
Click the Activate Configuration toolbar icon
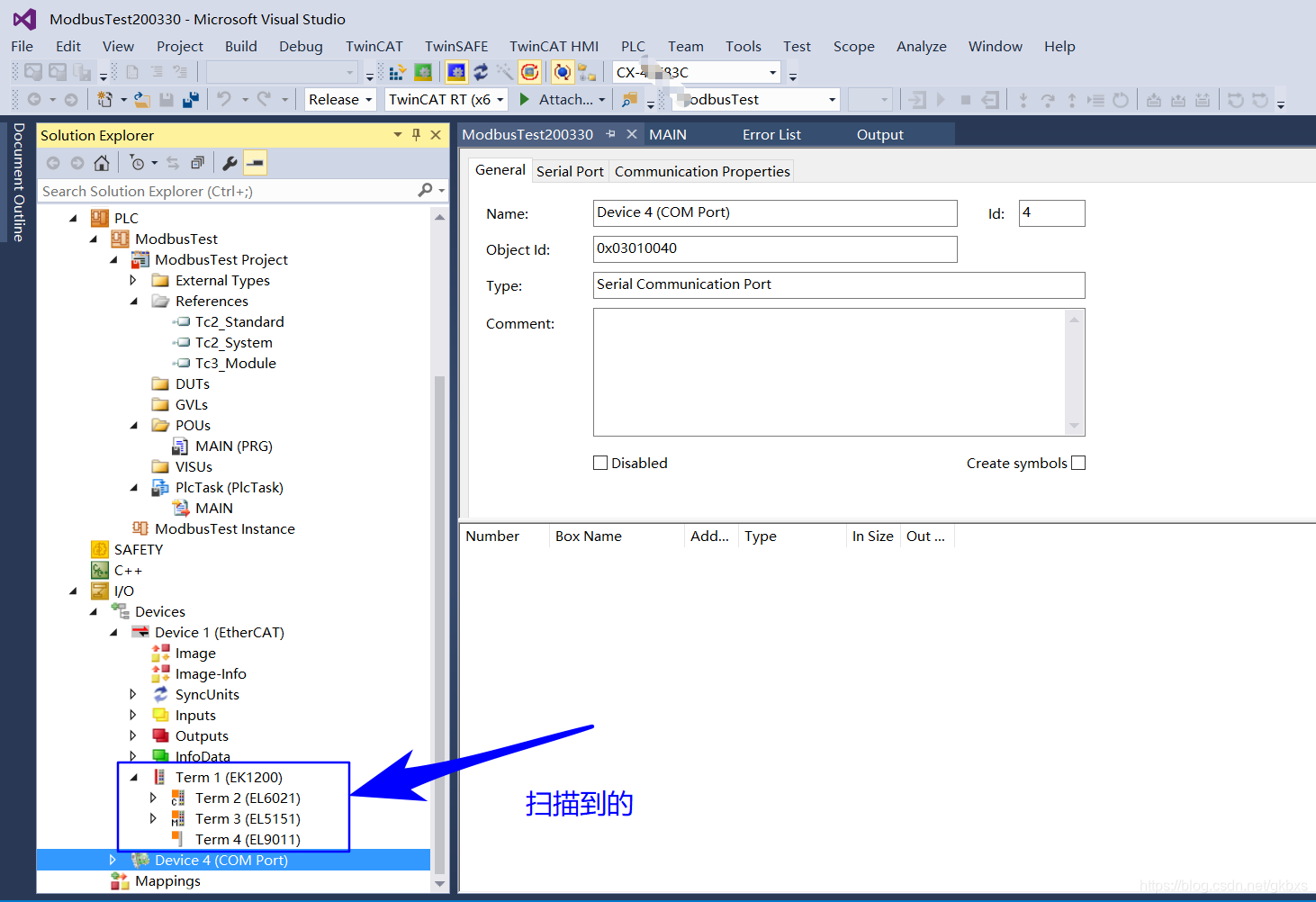(x=396, y=72)
